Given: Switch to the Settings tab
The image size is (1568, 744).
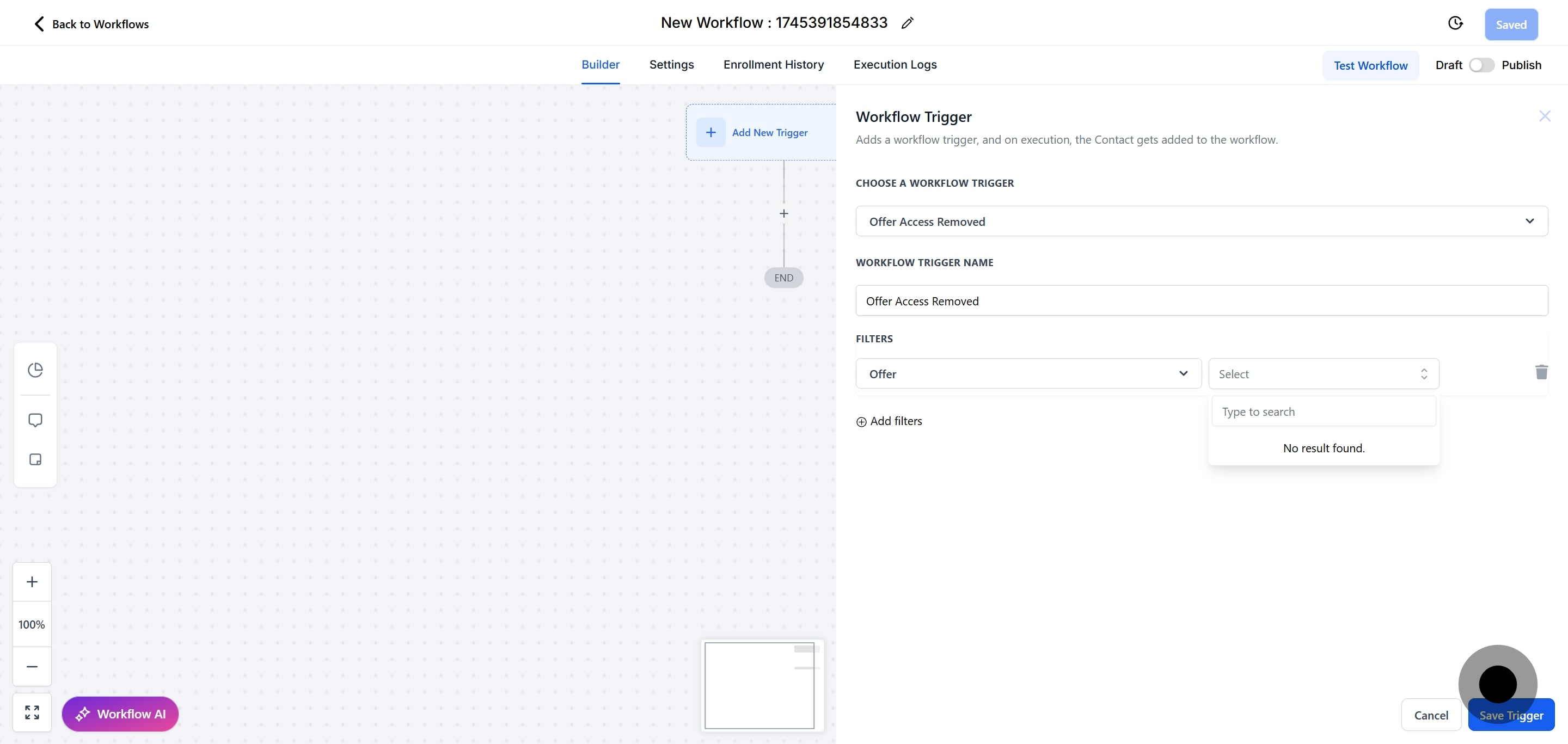Looking at the screenshot, I should pos(671,64).
